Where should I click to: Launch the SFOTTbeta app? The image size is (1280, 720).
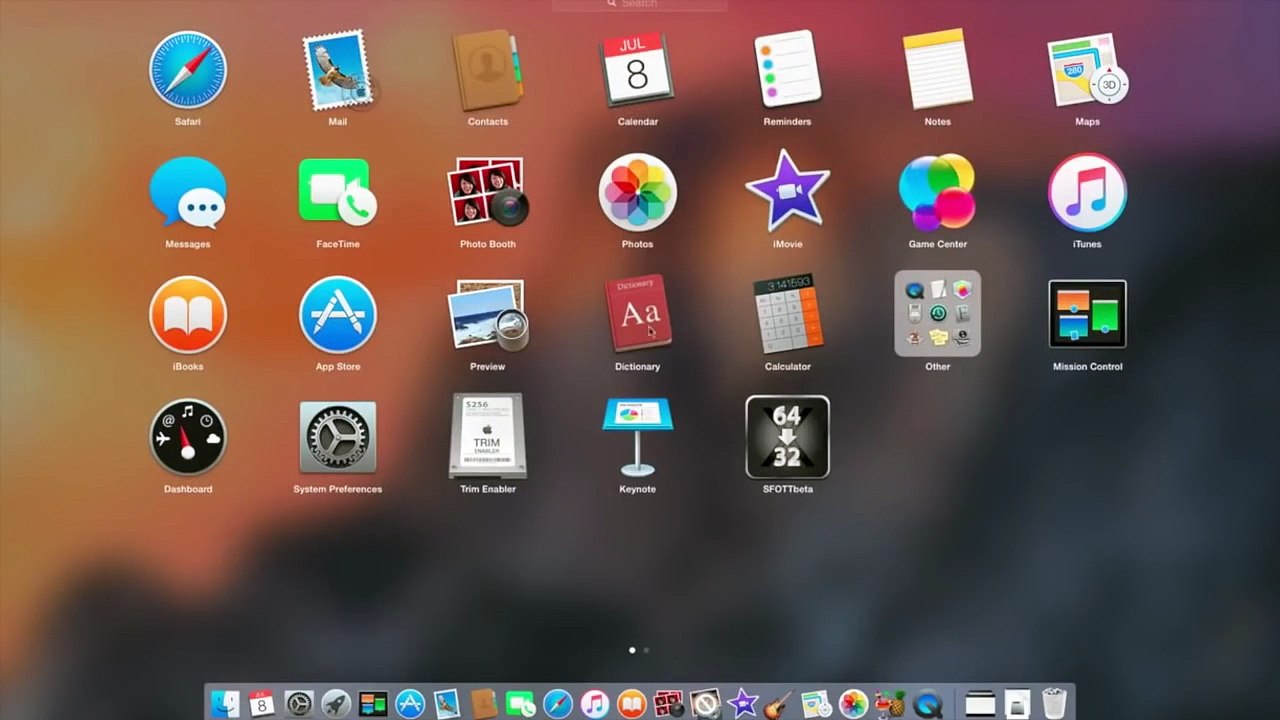[x=788, y=437]
